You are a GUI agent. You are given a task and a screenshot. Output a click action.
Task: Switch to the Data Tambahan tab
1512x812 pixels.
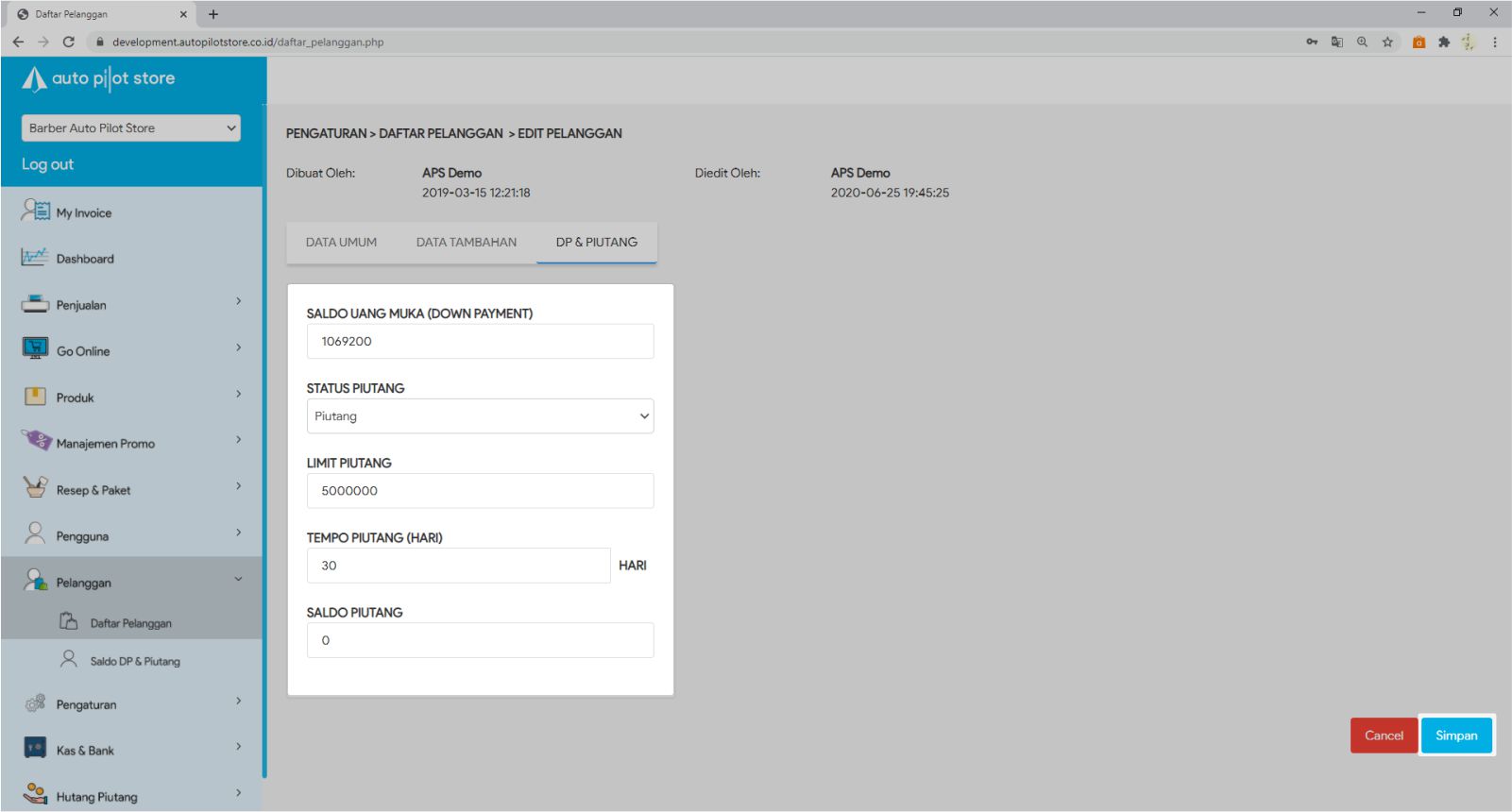click(467, 243)
